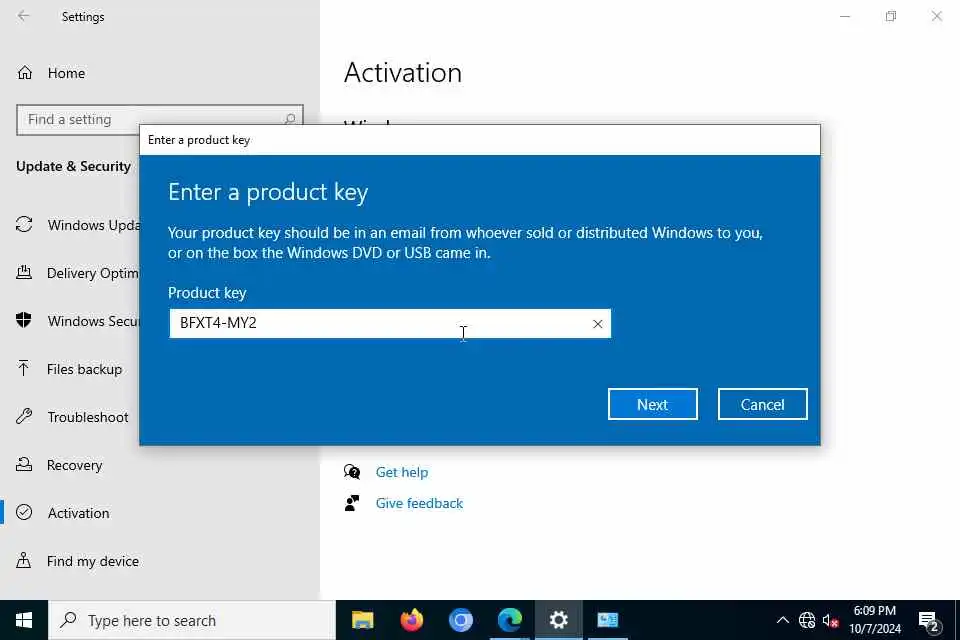Open the notification center icon
960x640 pixels.
point(929,622)
